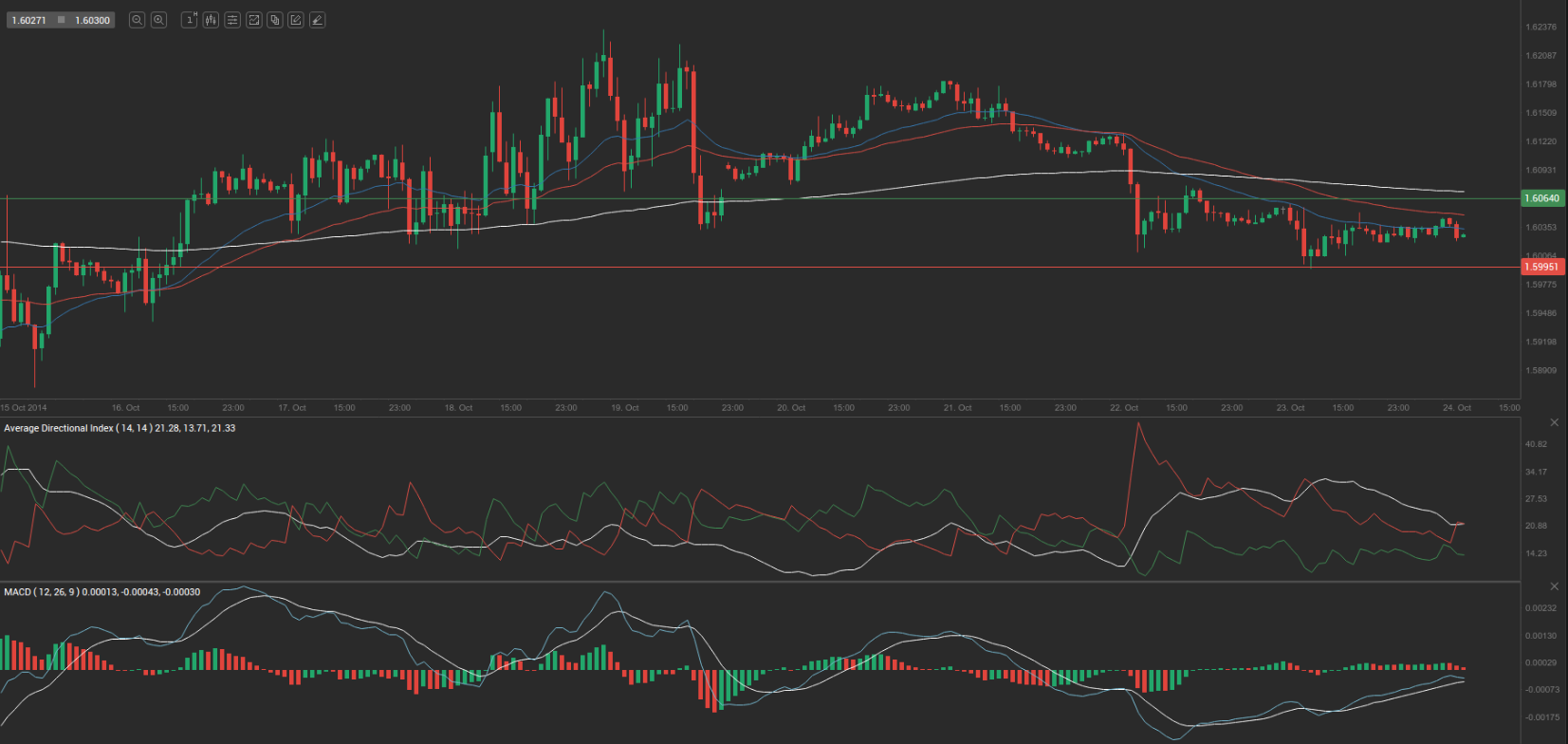Click the 20. Oct date on time axis
Image resolution: width=1568 pixels, height=744 pixels.
[x=790, y=408]
